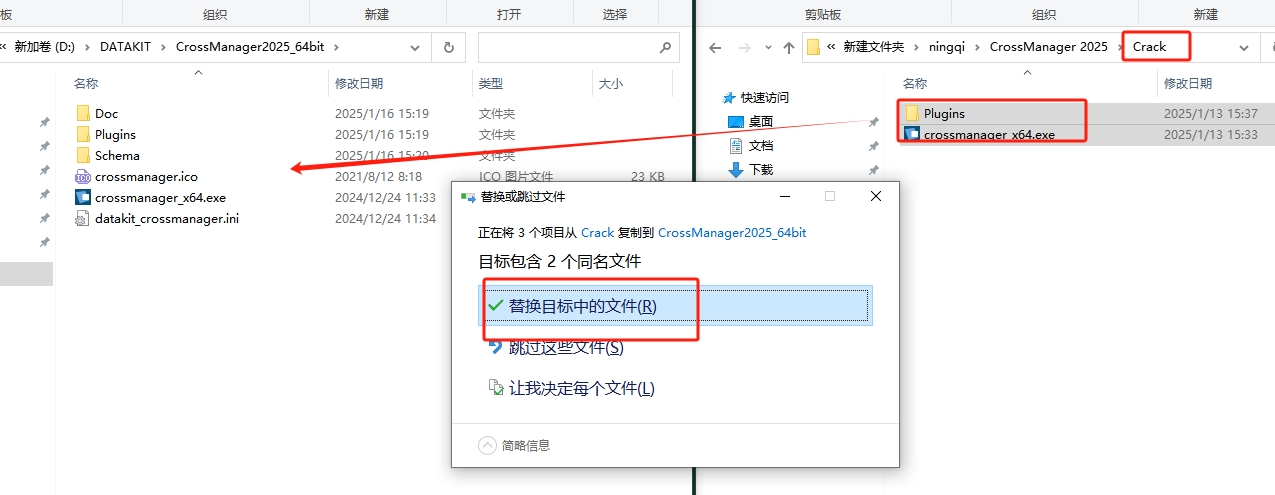Select Plugins folder icon in Crack window
The height and width of the screenshot is (495, 1275).
click(912, 113)
